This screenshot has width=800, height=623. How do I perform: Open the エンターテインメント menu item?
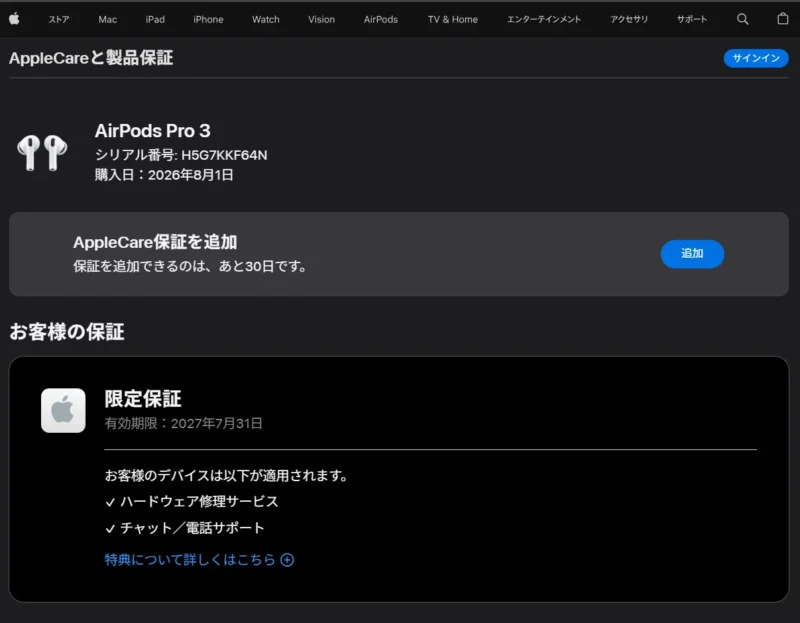pos(544,19)
